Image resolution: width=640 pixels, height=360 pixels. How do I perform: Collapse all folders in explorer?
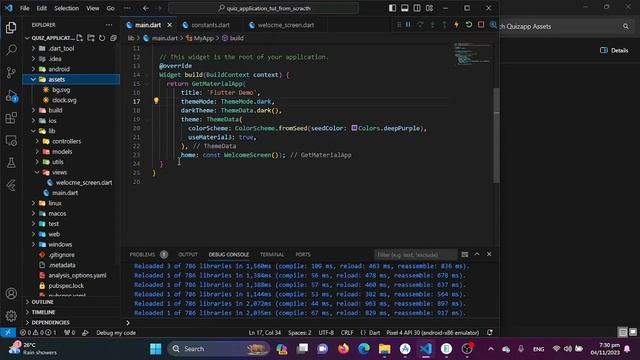[113, 38]
